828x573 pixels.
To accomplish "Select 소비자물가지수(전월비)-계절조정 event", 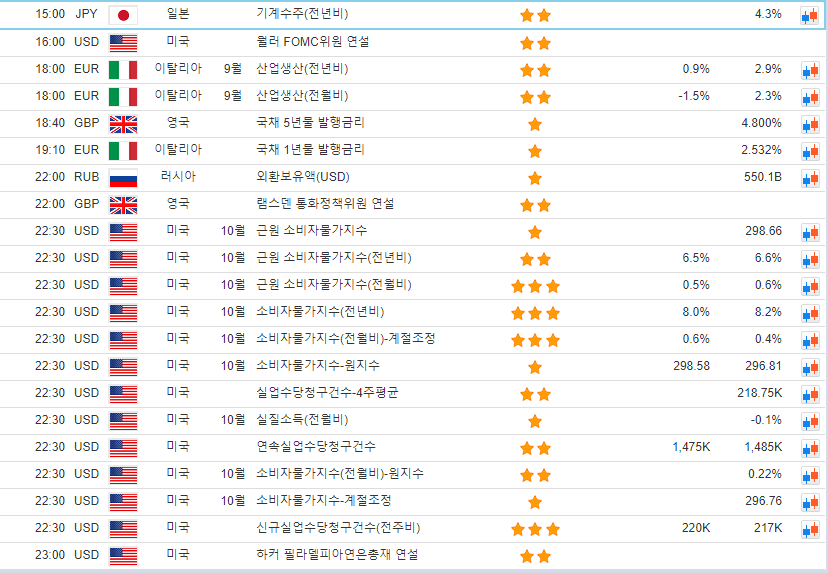I will (345, 339).
